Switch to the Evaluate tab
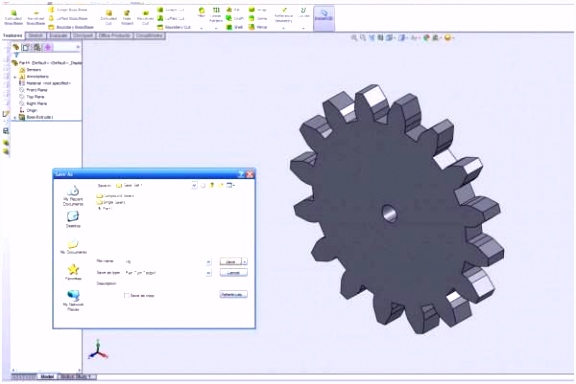576x384 pixels. 58,36
